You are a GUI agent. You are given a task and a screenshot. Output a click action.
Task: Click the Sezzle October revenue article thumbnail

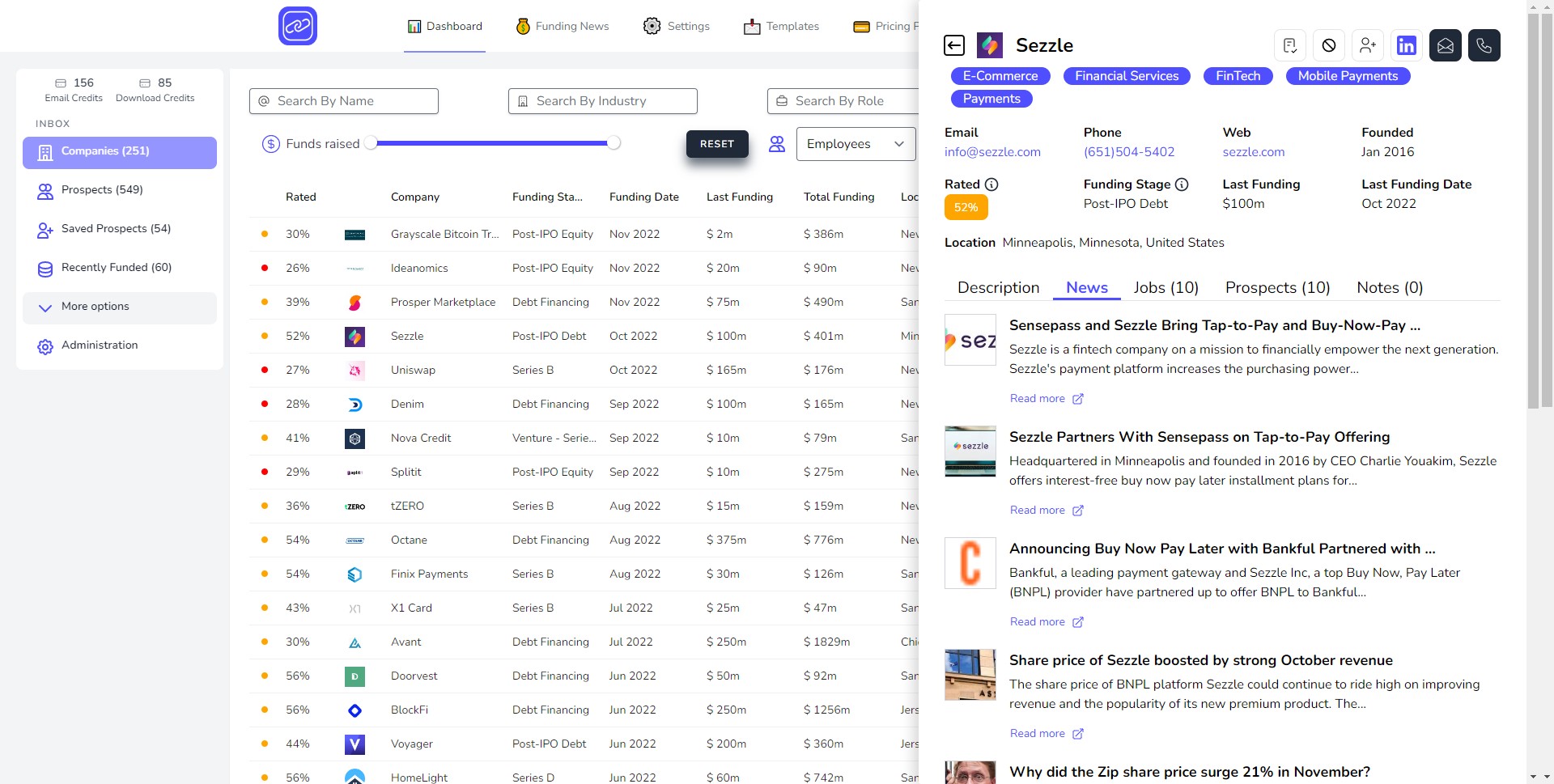pyautogui.click(x=970, y=675)
